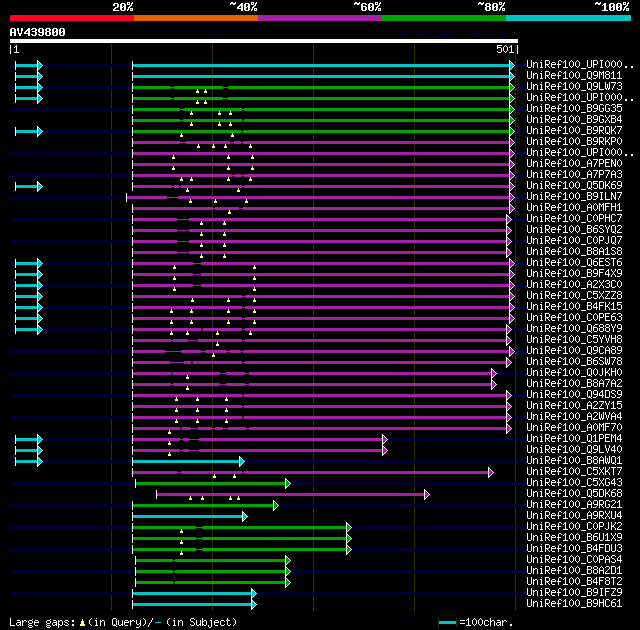Open the UniRef100_B4FDU3 hit

click(x=574, y=549)
